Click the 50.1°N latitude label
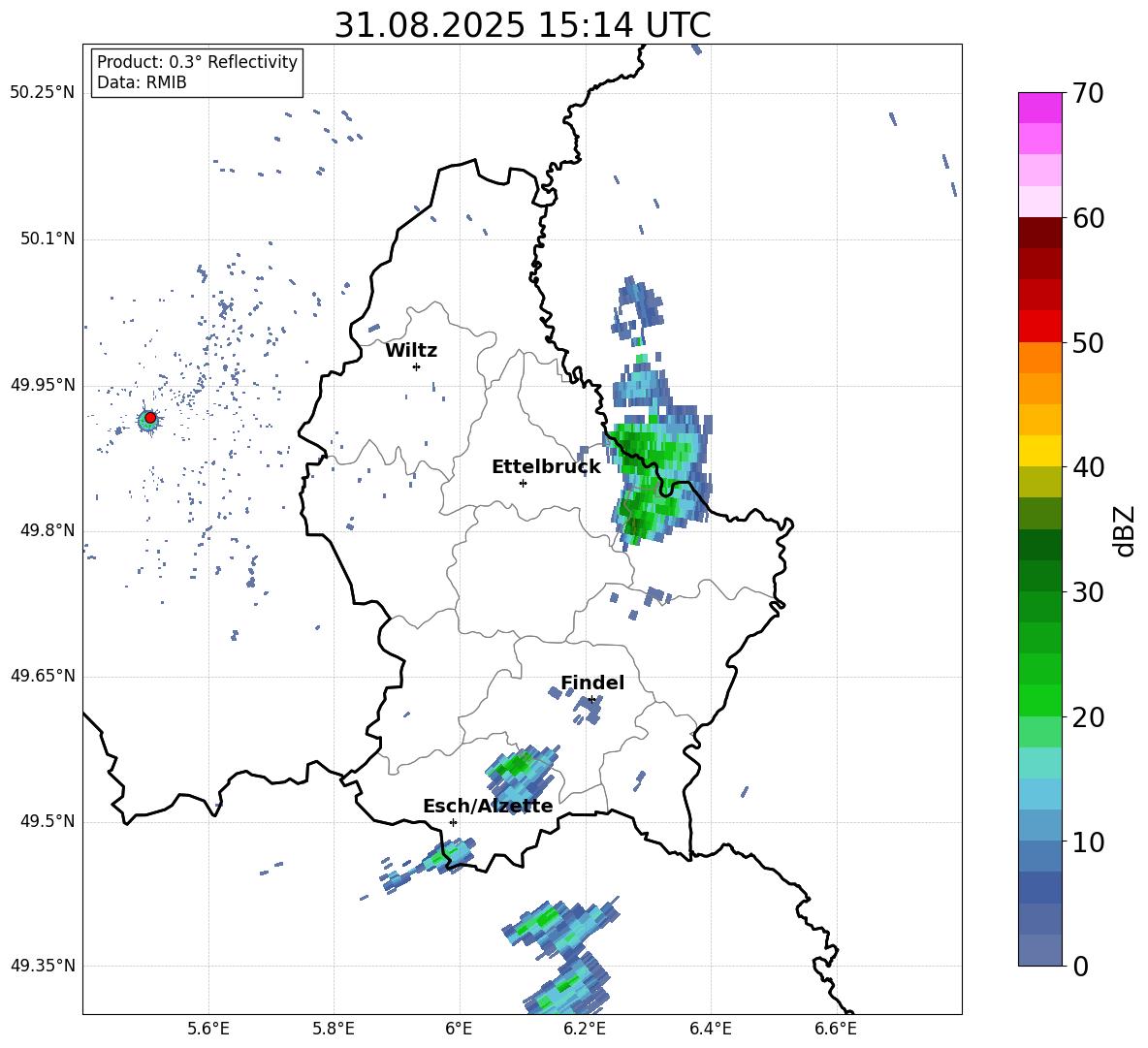The image size is (1148, 1048). click(47, 239)
